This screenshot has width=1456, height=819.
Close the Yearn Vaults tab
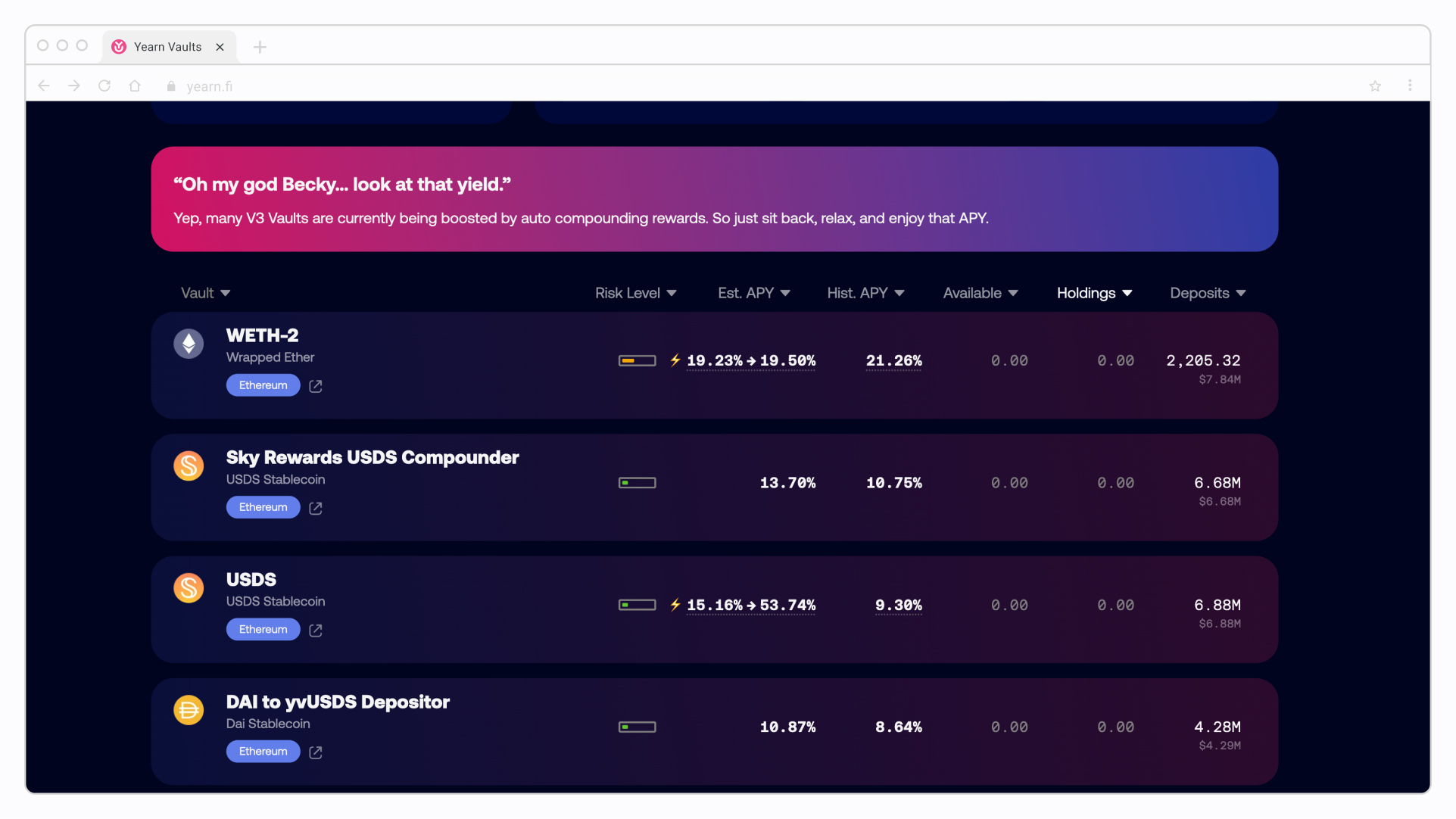pos(220,47)
